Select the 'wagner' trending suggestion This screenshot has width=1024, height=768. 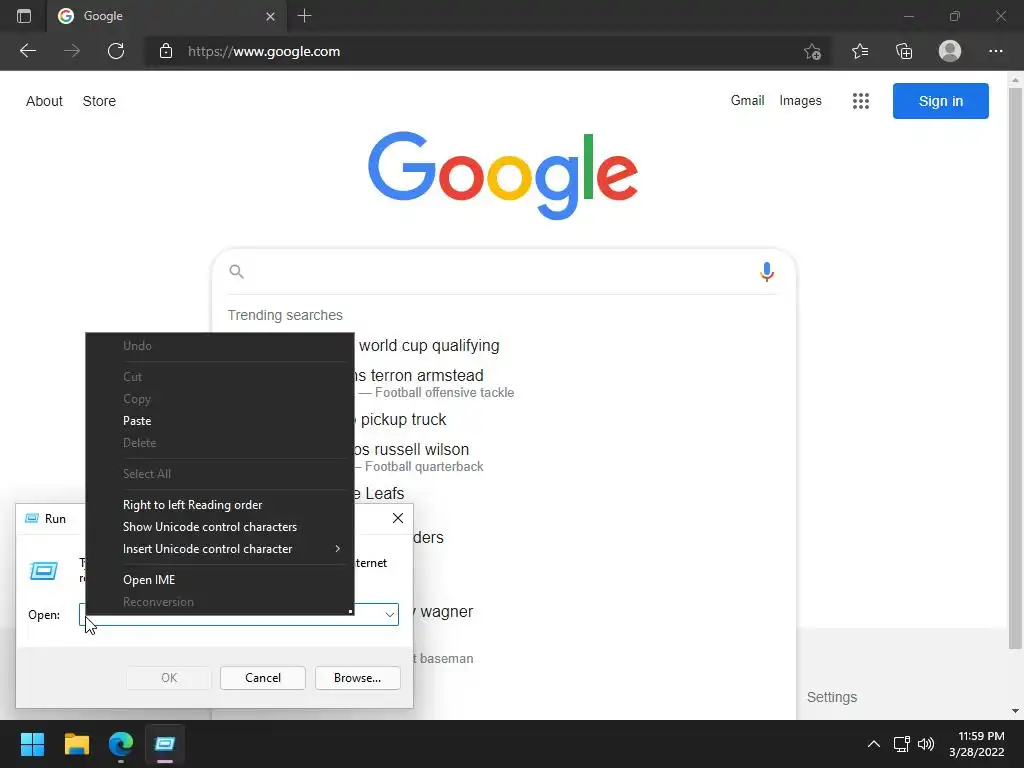pyautogui.click(x=447, y=611)
